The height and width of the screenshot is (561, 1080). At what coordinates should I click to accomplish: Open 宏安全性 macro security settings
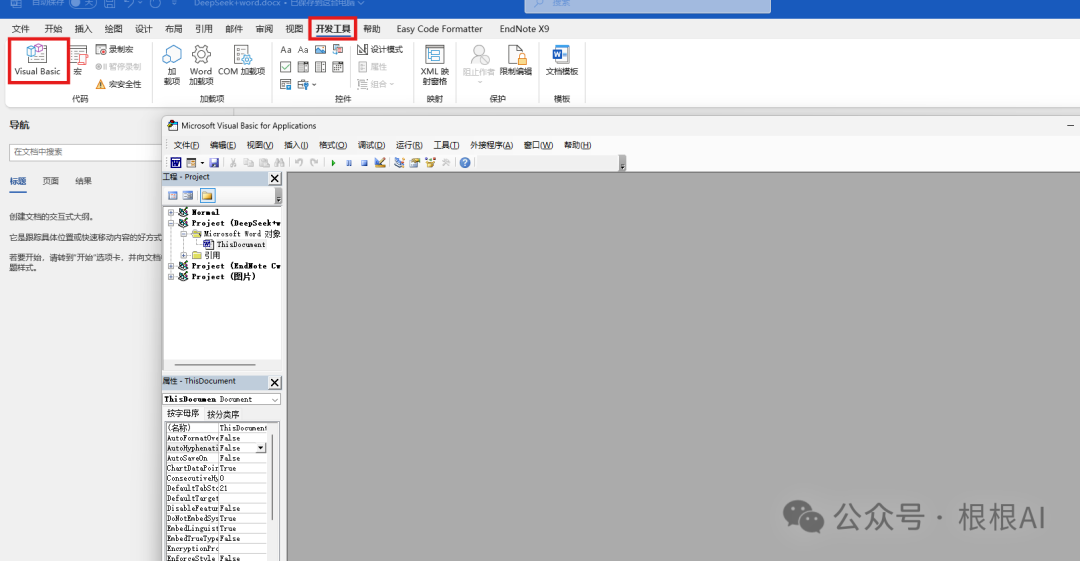click(118, 84)
